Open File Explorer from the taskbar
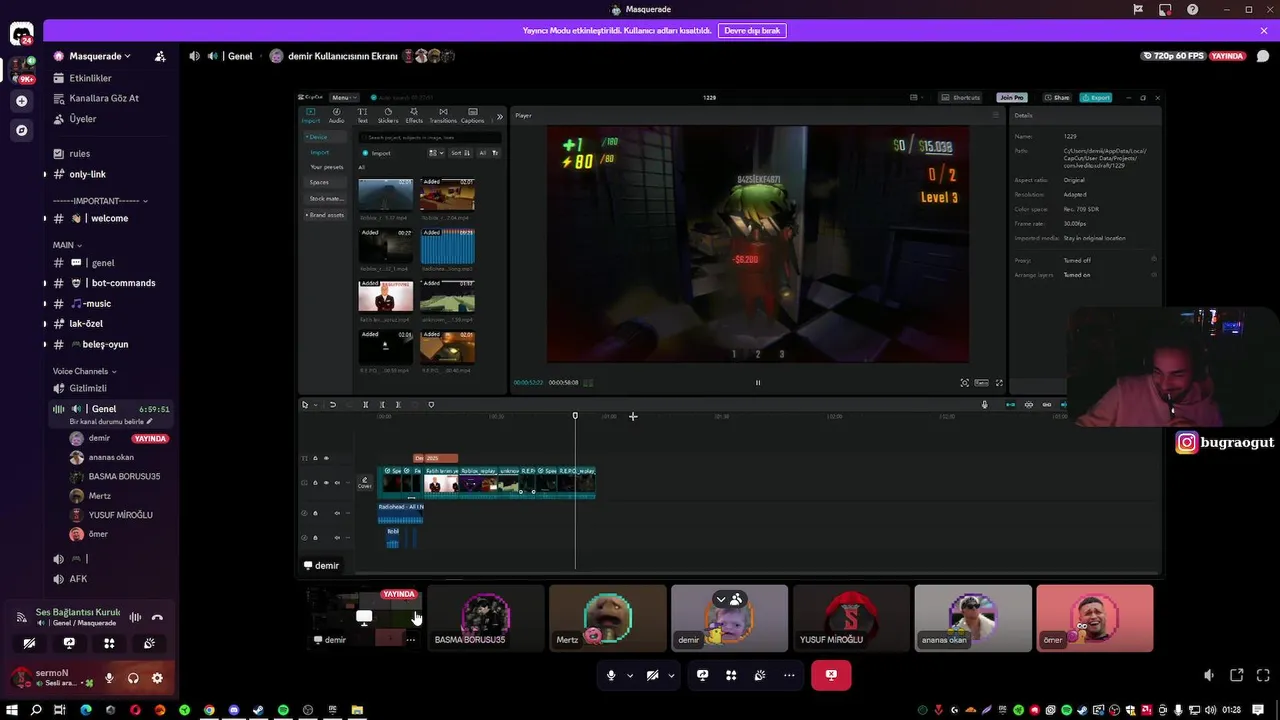The image size is (1280, 720). click(x=357, y=710)
